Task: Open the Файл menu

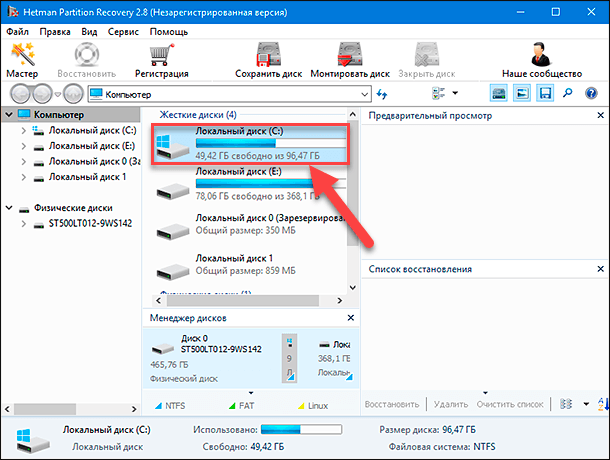Action: pyautogui.click(x=18, y=32)
